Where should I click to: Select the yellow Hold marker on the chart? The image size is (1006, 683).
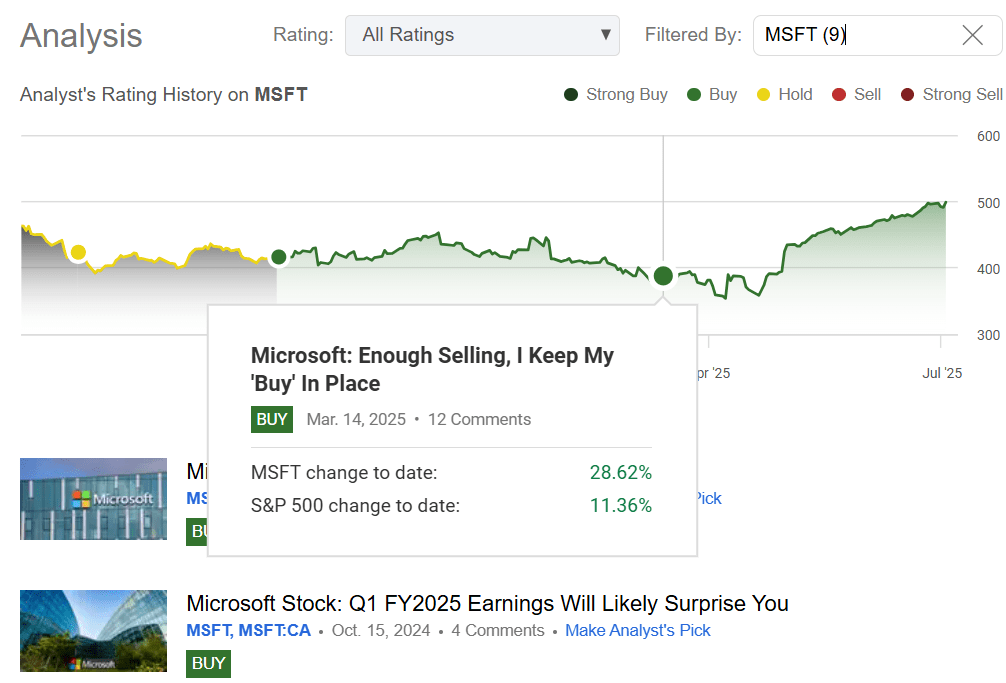79,254
